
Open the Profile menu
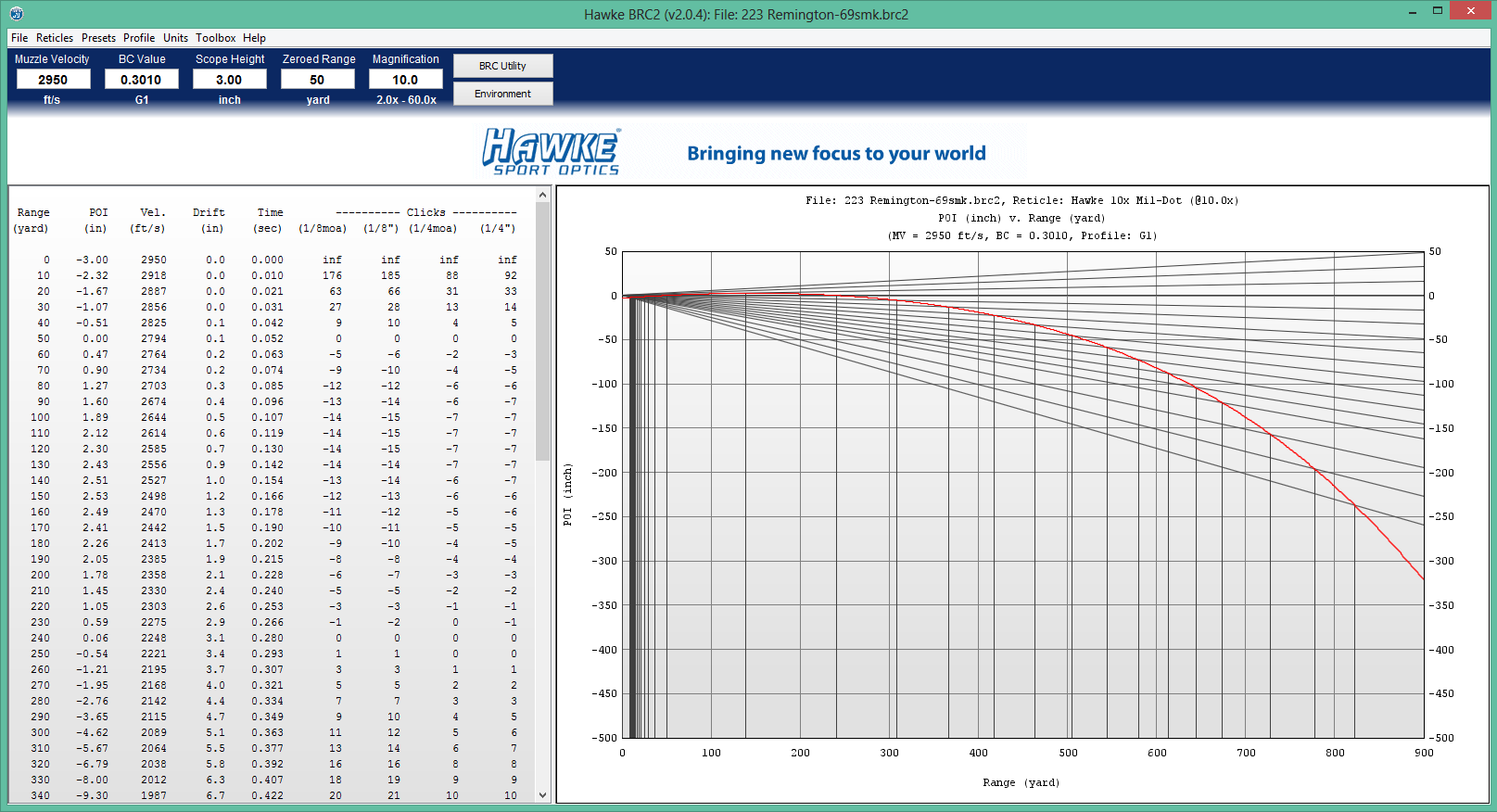click(139, 38)
